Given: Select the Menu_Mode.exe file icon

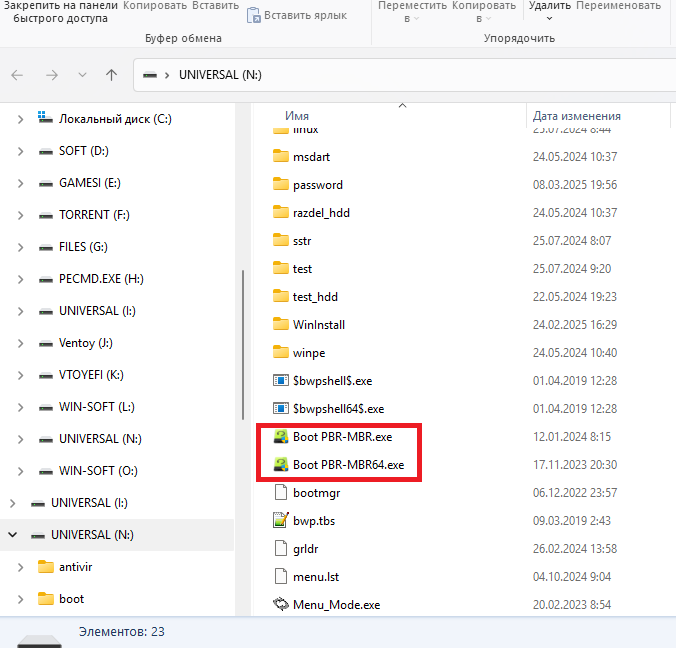Looking at the screenshot, I should 281,605.
